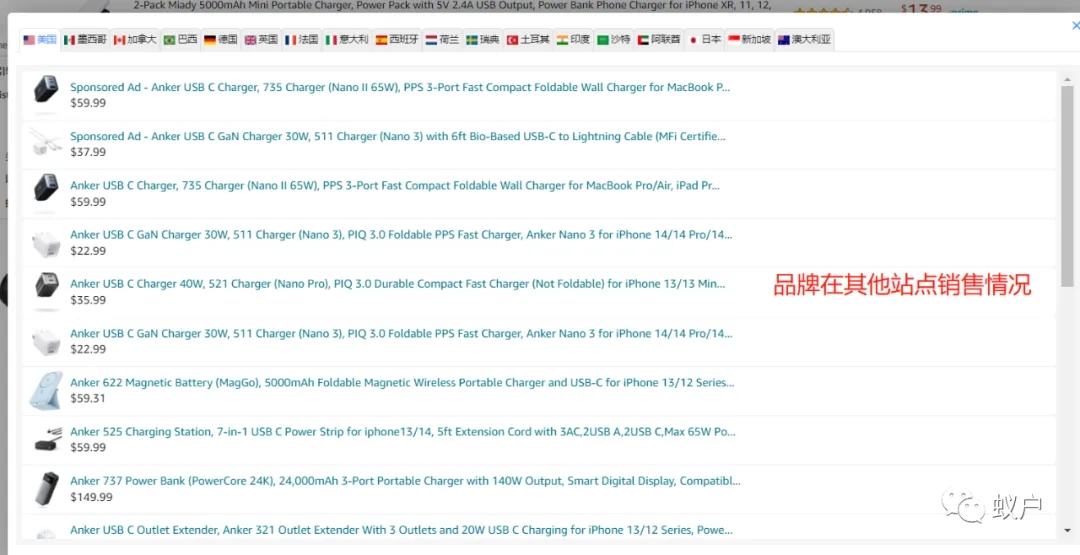The image size is (1080, 555).
Task: Click the $37.99 price text
Action: tap(88, 152)
